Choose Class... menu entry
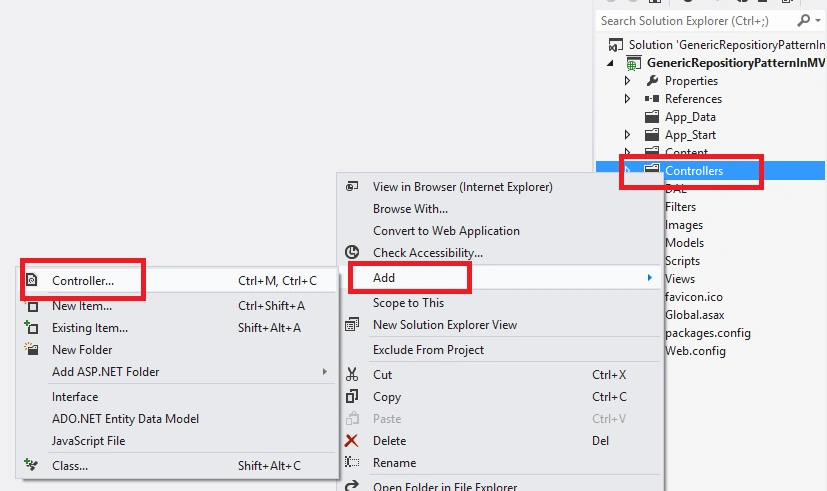Image resolution: width=827 pixels, height=491 pixels. tap(177, 466)
